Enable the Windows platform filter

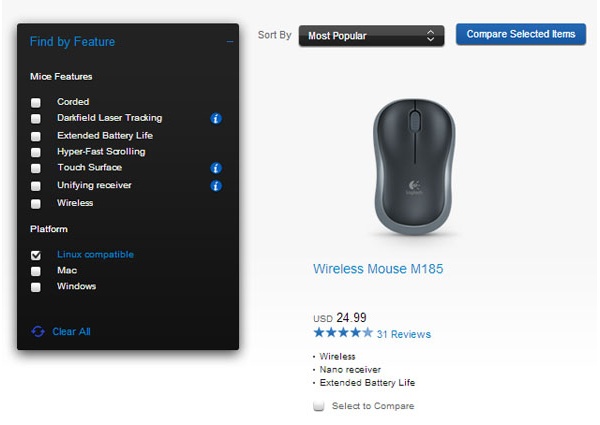coord(36,287)
